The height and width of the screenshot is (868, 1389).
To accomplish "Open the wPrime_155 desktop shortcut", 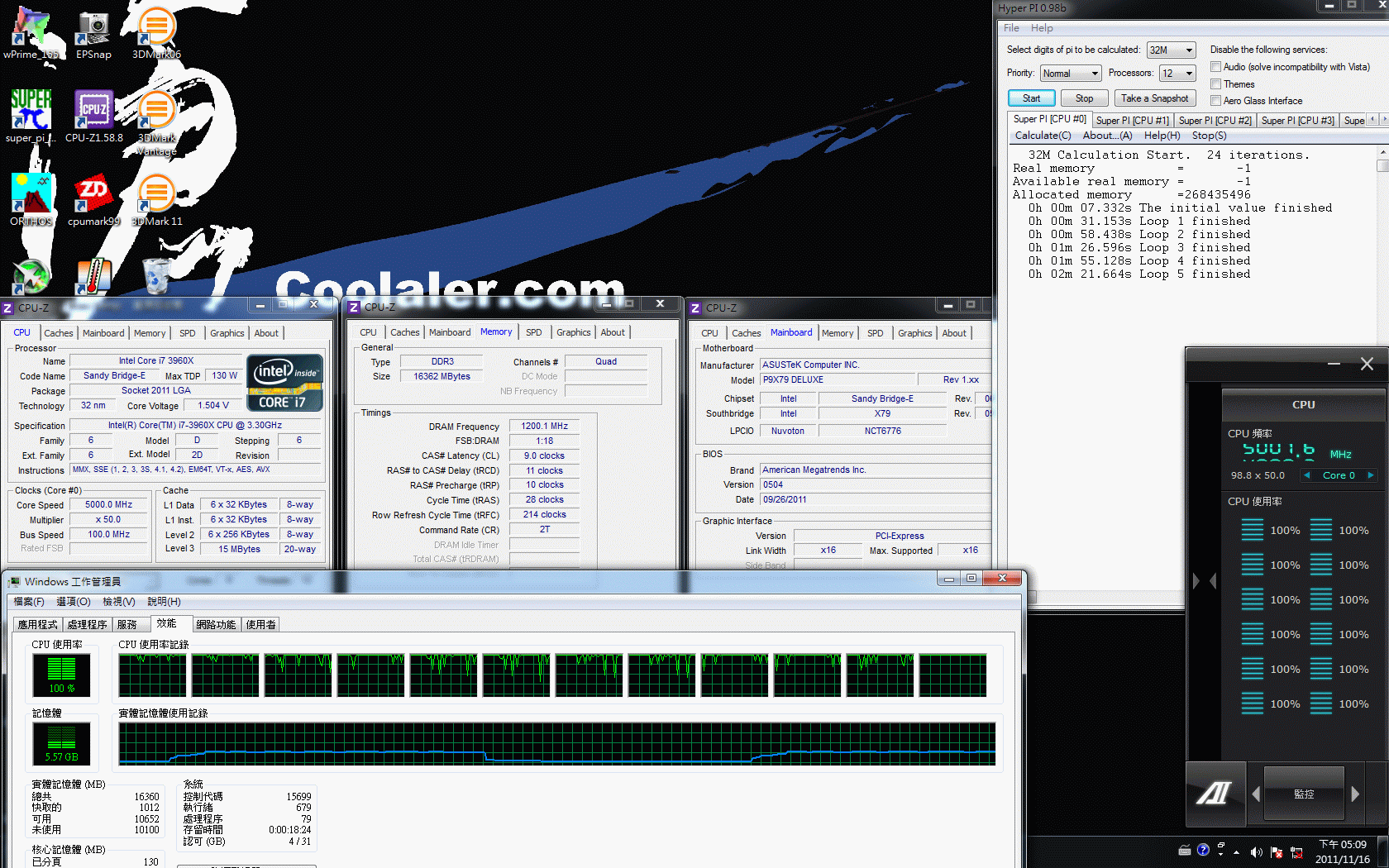I will pyautogui.click(x=31, y=33).
